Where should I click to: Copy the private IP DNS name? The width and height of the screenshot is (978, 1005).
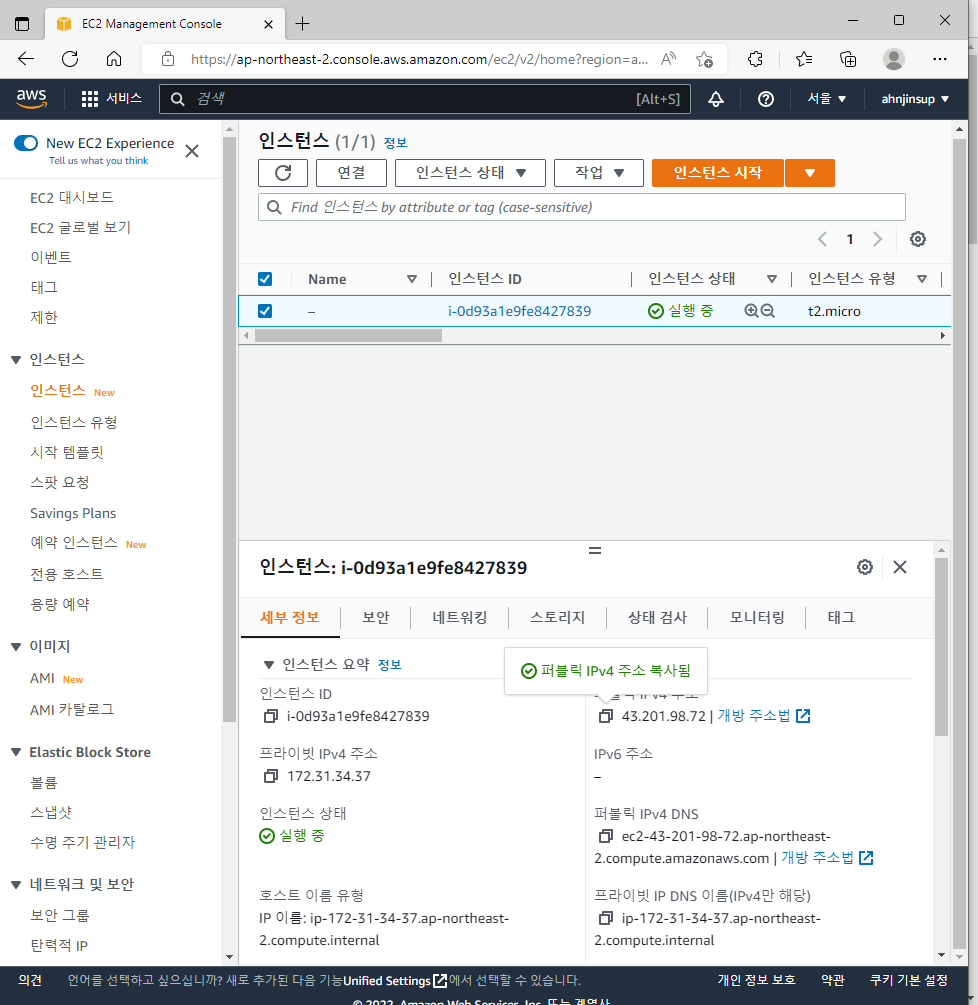click(x=606, y=918)
